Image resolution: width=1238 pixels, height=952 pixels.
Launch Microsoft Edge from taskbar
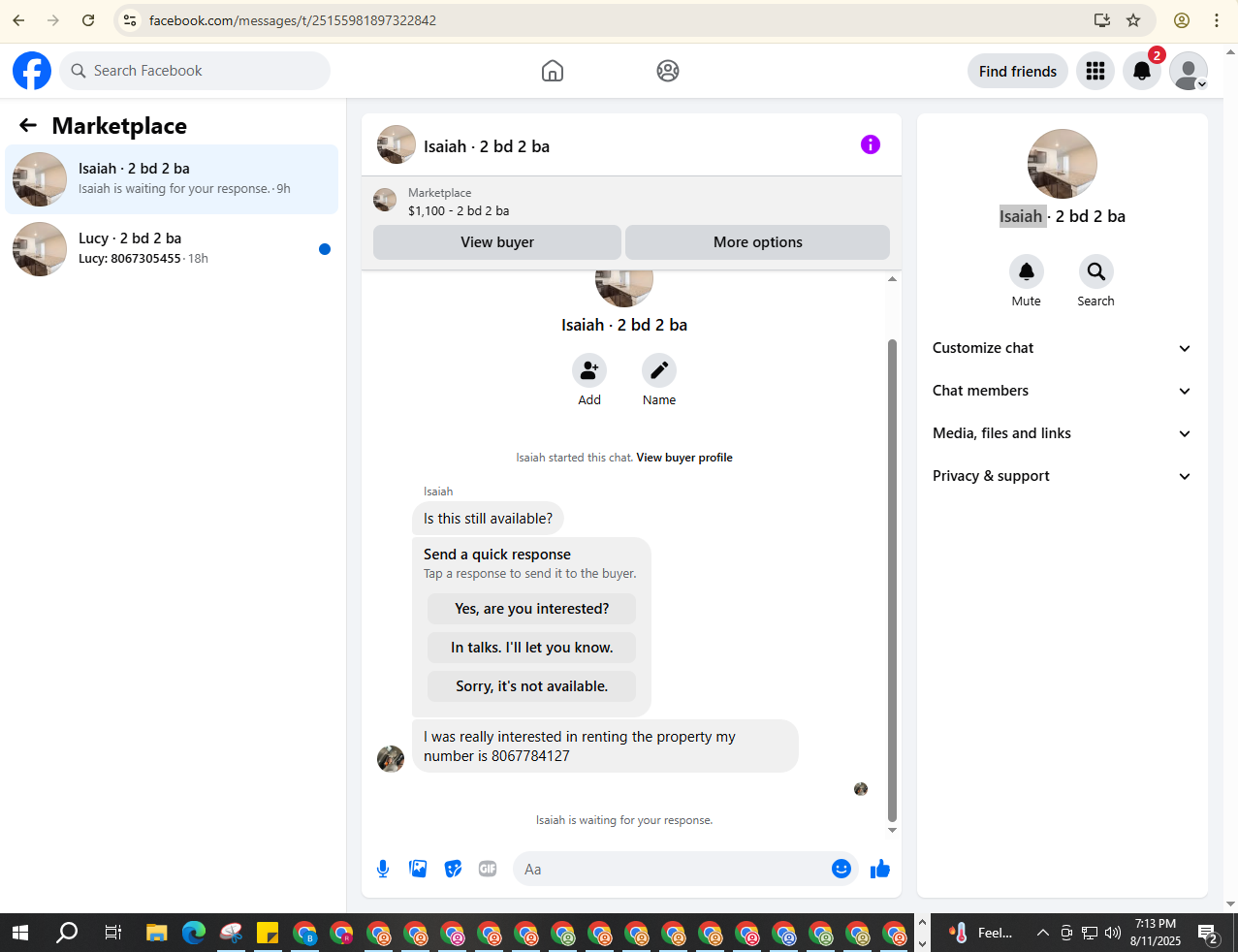[x=194, y=933]
